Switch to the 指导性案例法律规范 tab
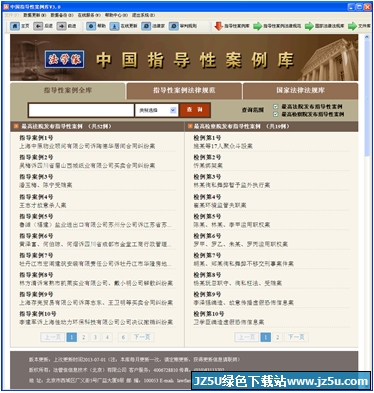Viewport: 374px width, 393px height. 184,90
